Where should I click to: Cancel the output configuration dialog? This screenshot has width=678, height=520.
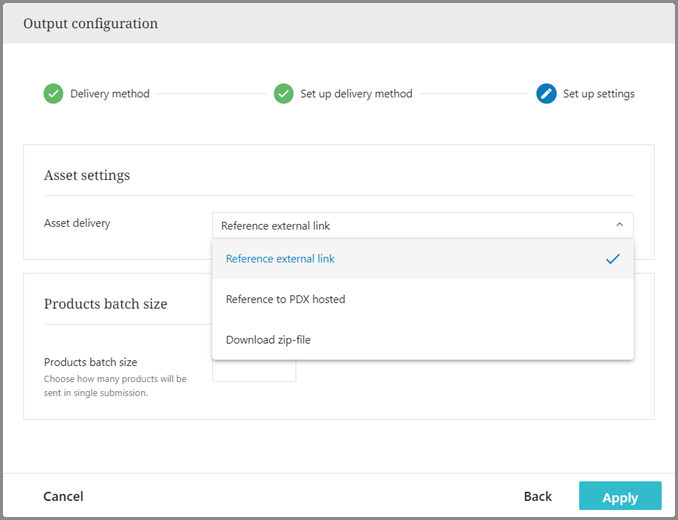click(63, 497)
